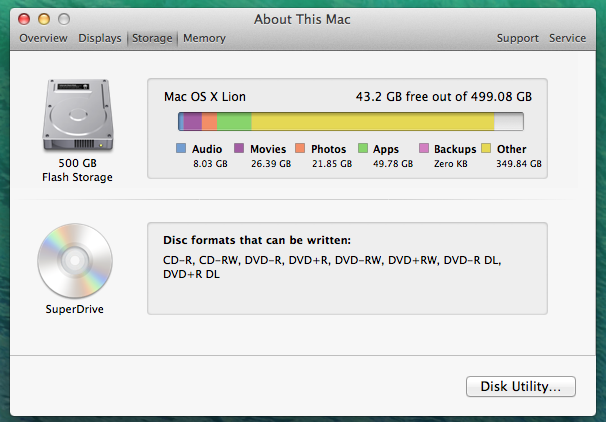Open the Service section
Viewport: 606px width, 422px height.
click(x=567, y=38)
